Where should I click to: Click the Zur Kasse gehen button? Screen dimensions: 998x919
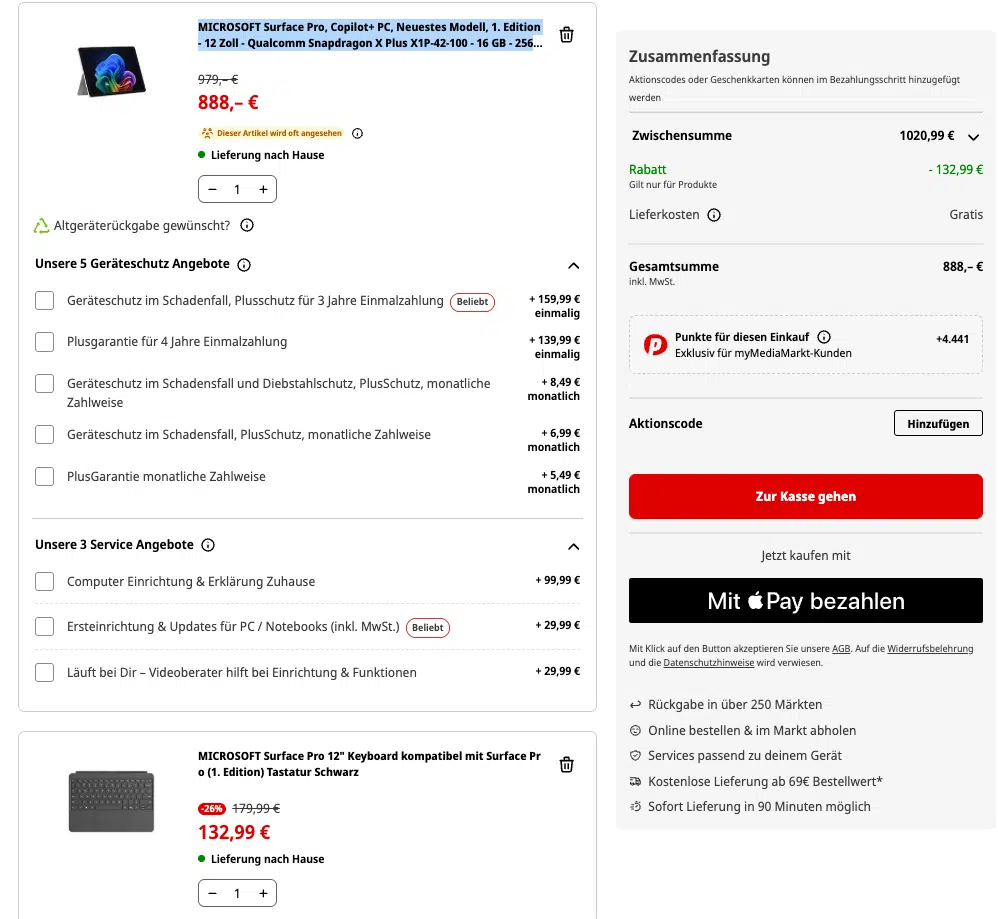[805, 496]
